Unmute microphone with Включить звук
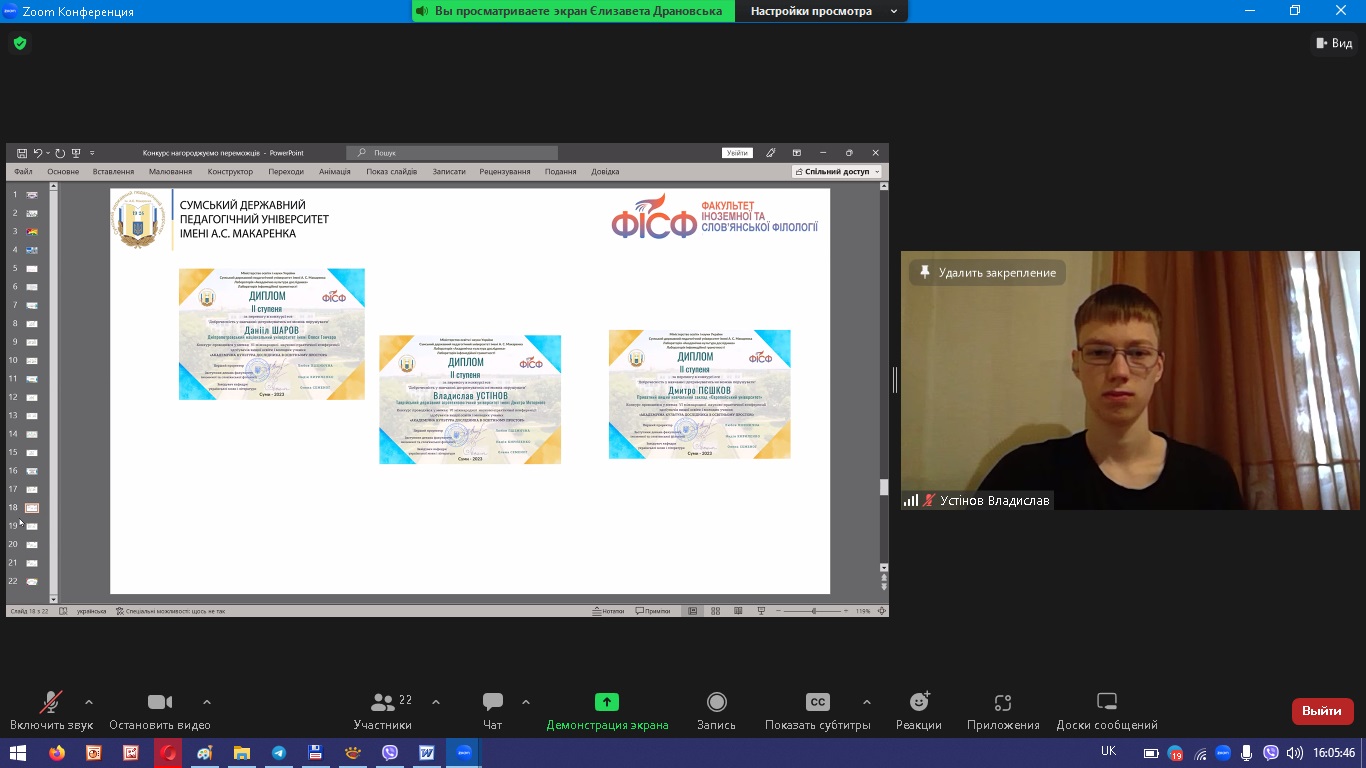 51,711
